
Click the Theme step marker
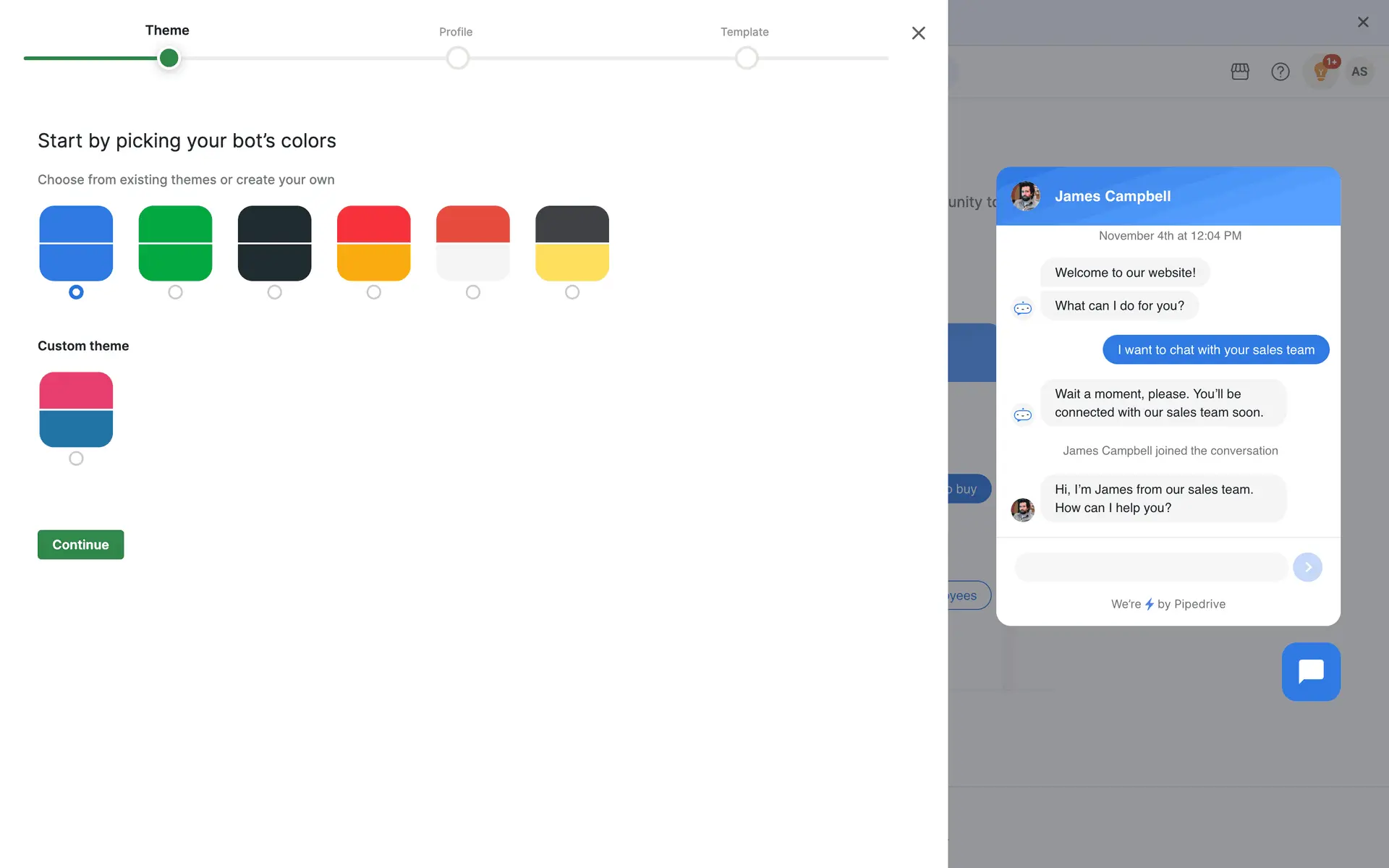(169, 58)
